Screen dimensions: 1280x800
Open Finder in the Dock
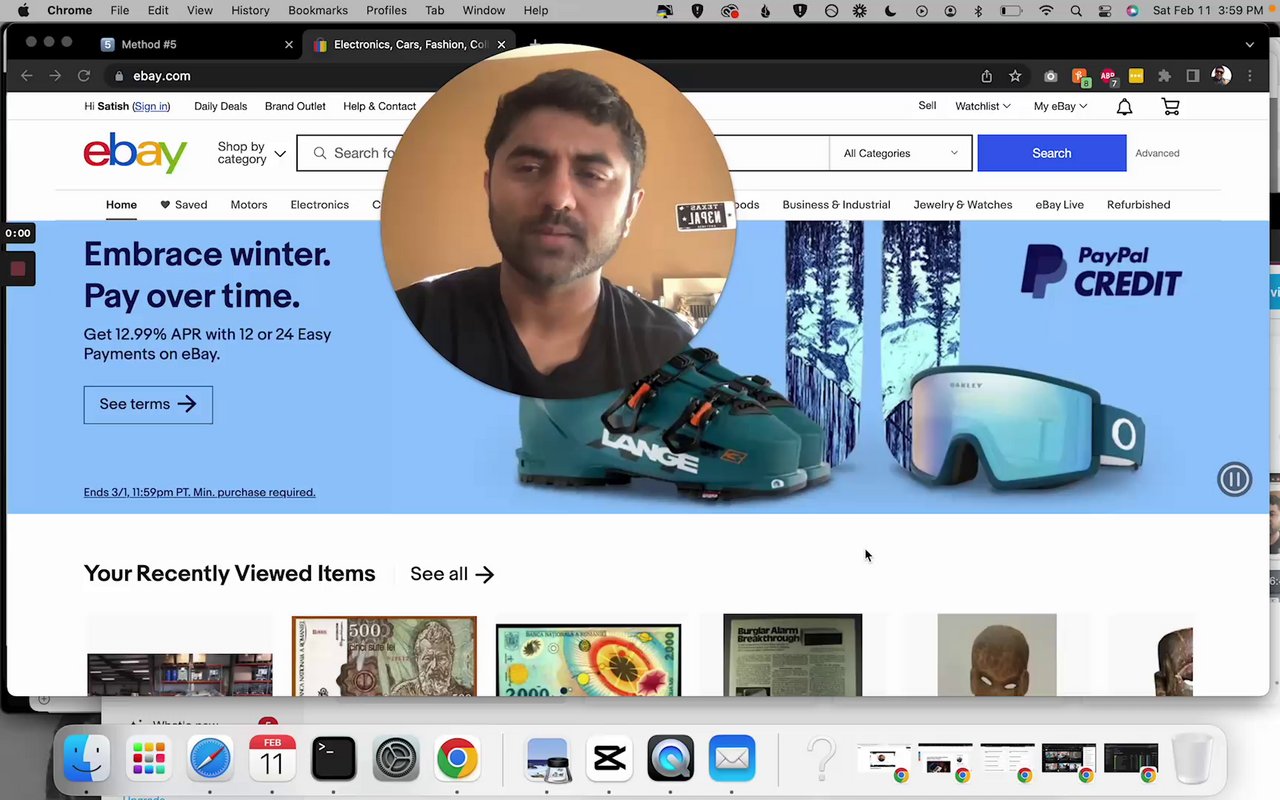(87, 760)
